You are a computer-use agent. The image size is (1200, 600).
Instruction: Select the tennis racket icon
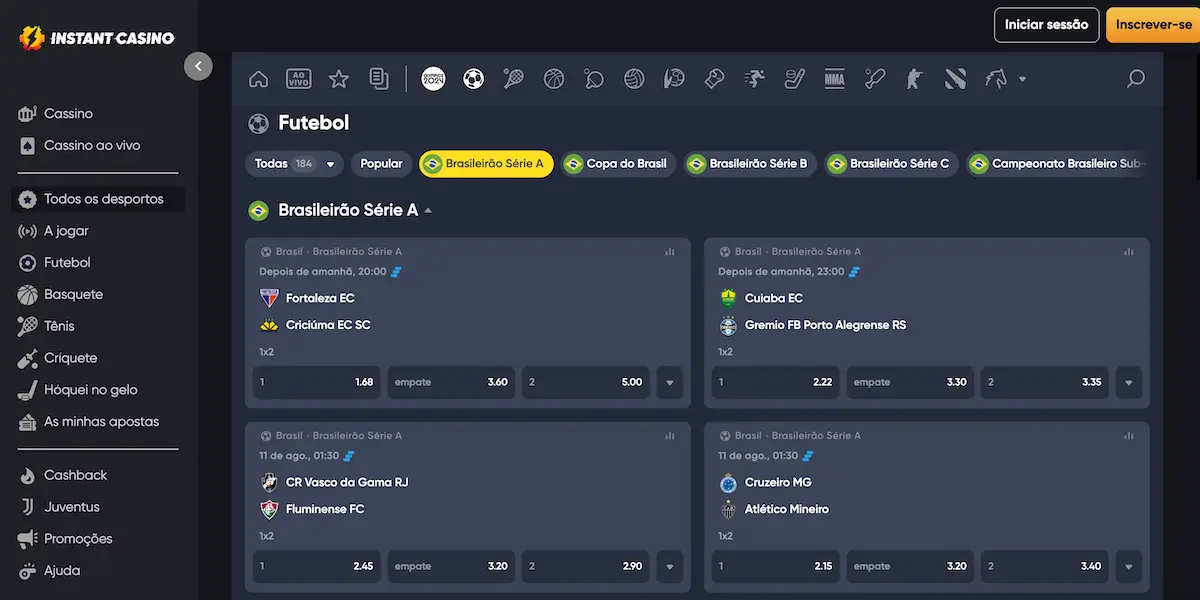click(x=514, y=79)
